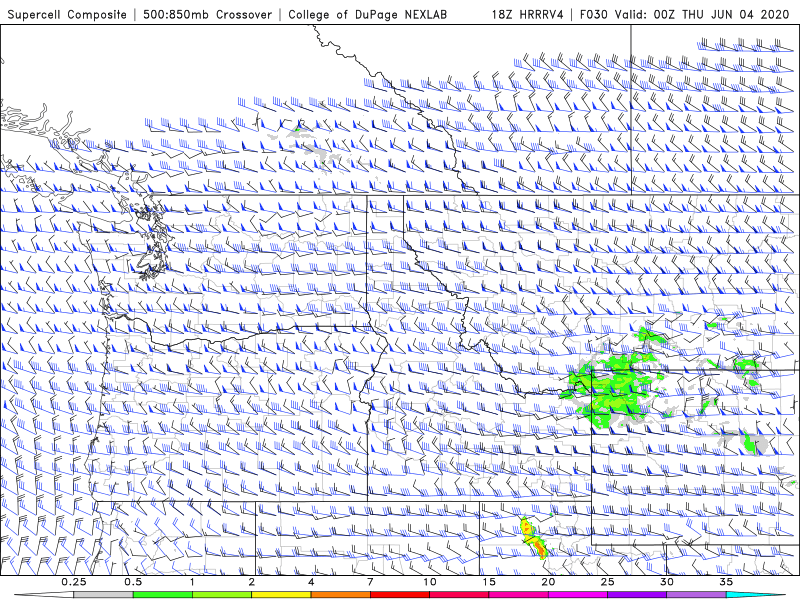Click the legend value 10

430,582
